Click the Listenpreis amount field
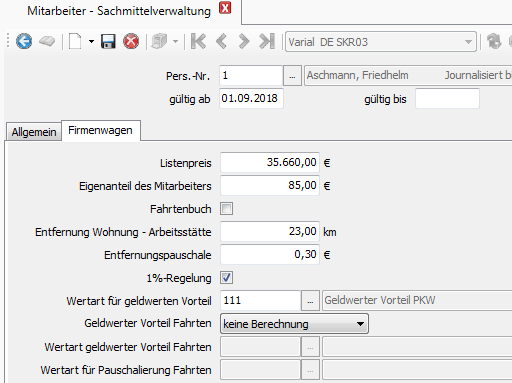Screen dimensions: 512x383 pyautogui.click(x=270, y=163)
